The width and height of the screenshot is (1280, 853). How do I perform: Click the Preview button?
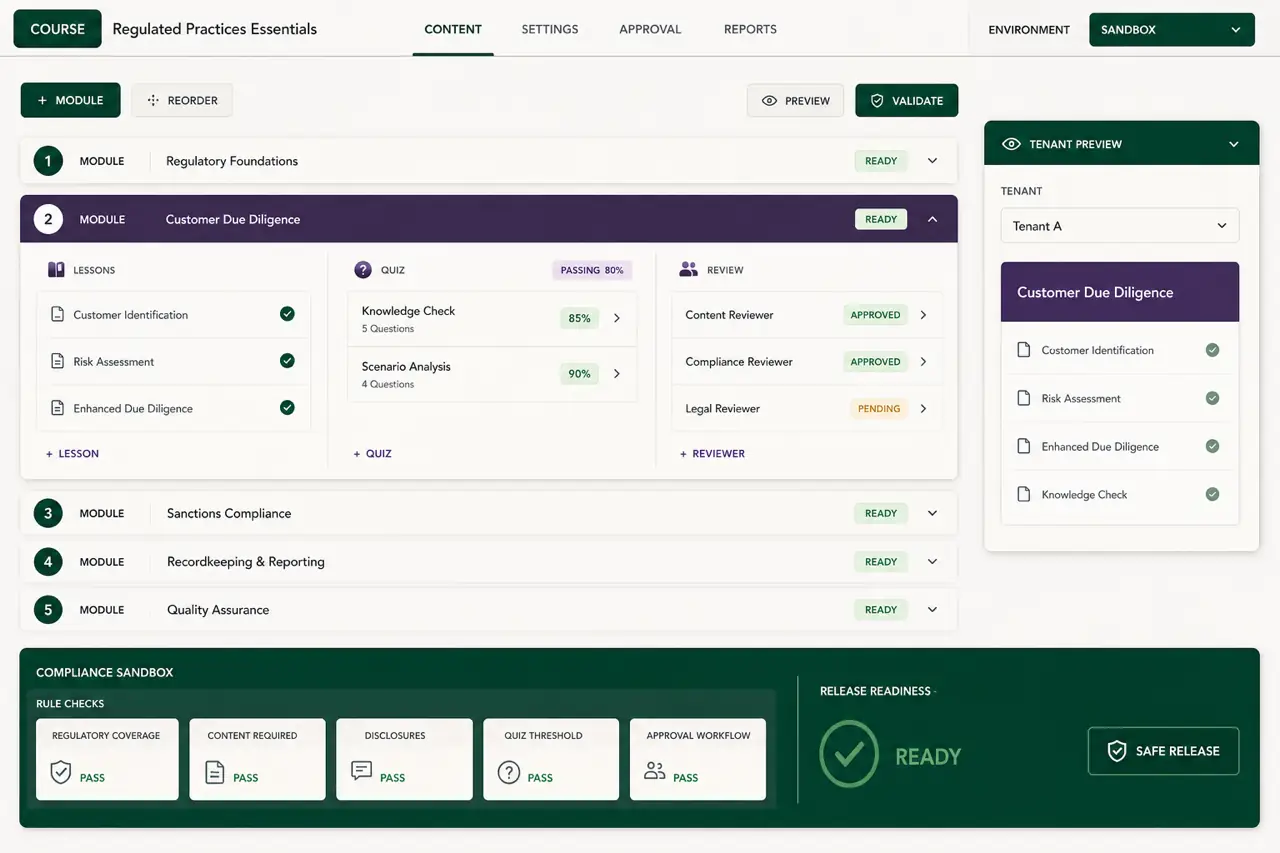(x=796, y=100)
